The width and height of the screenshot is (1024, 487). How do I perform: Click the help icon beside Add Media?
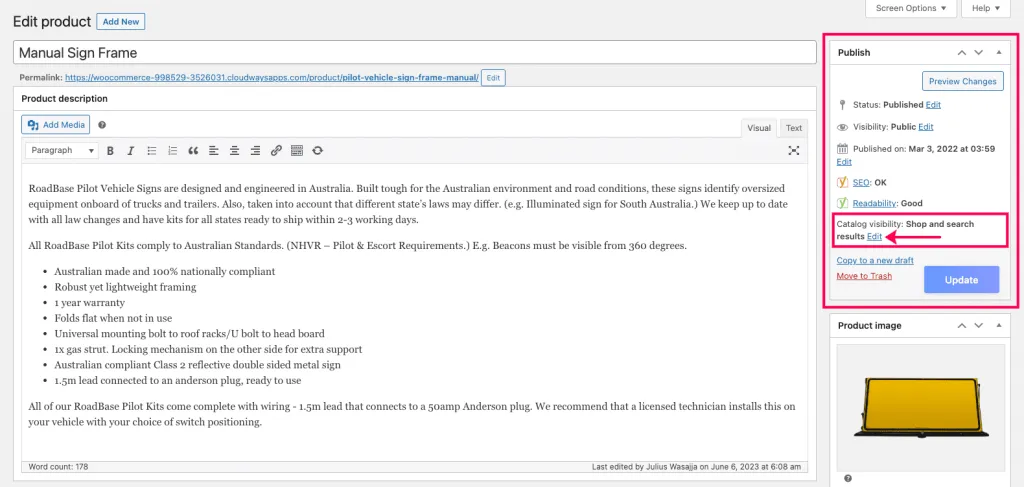[x=102, y=125]
